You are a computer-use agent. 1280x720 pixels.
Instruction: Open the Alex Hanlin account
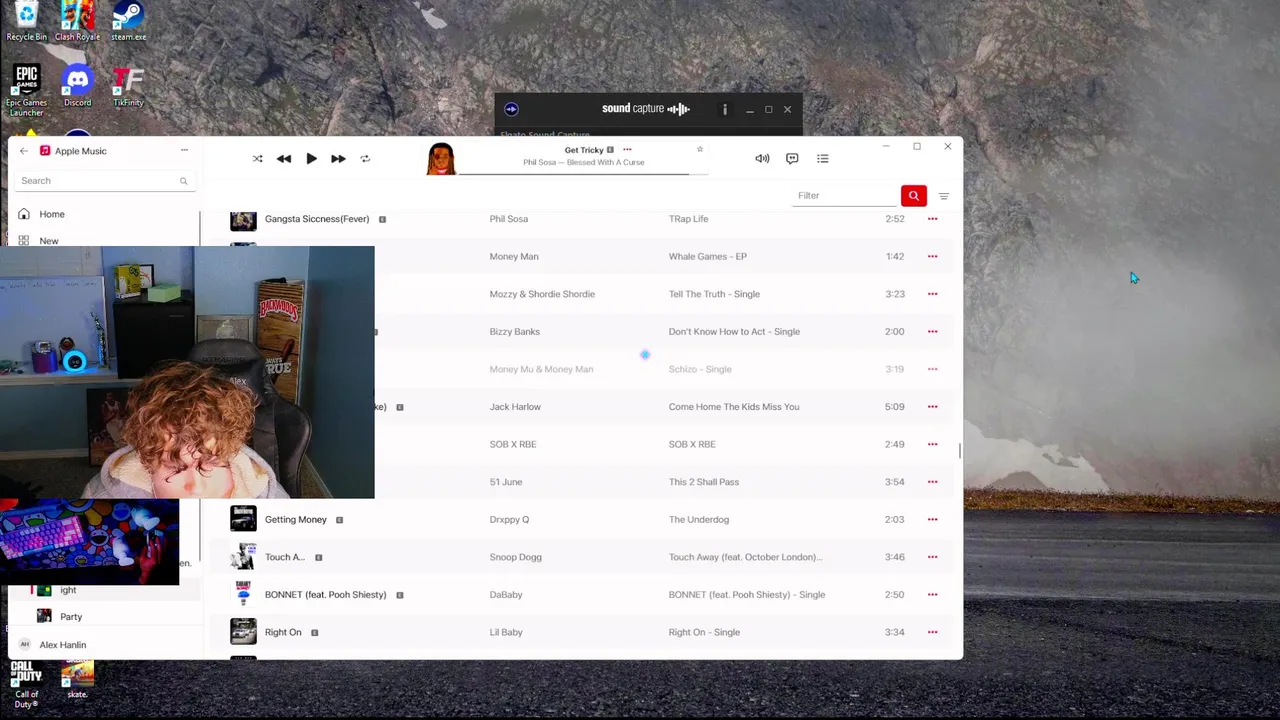point(62,645)
